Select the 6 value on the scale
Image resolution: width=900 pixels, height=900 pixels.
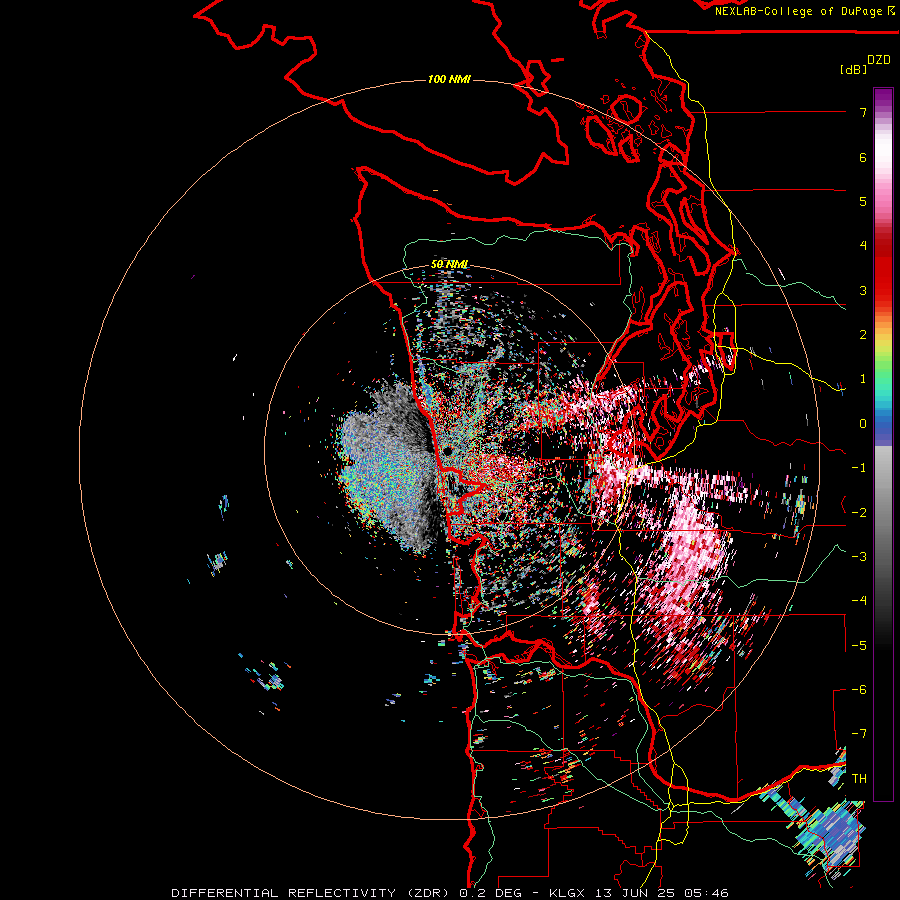[863, 157]
